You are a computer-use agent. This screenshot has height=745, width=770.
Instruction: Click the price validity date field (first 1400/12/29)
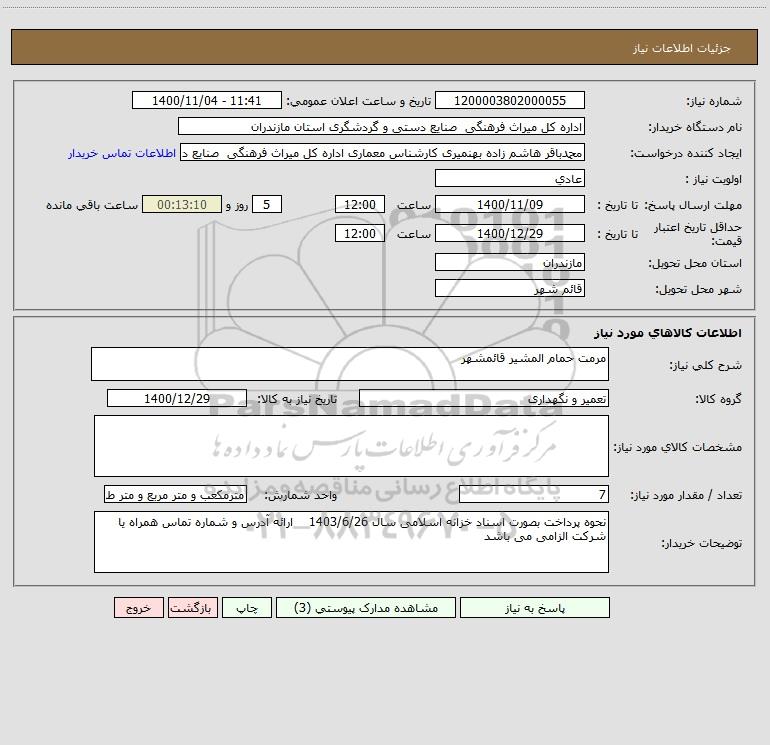[510, 233]
